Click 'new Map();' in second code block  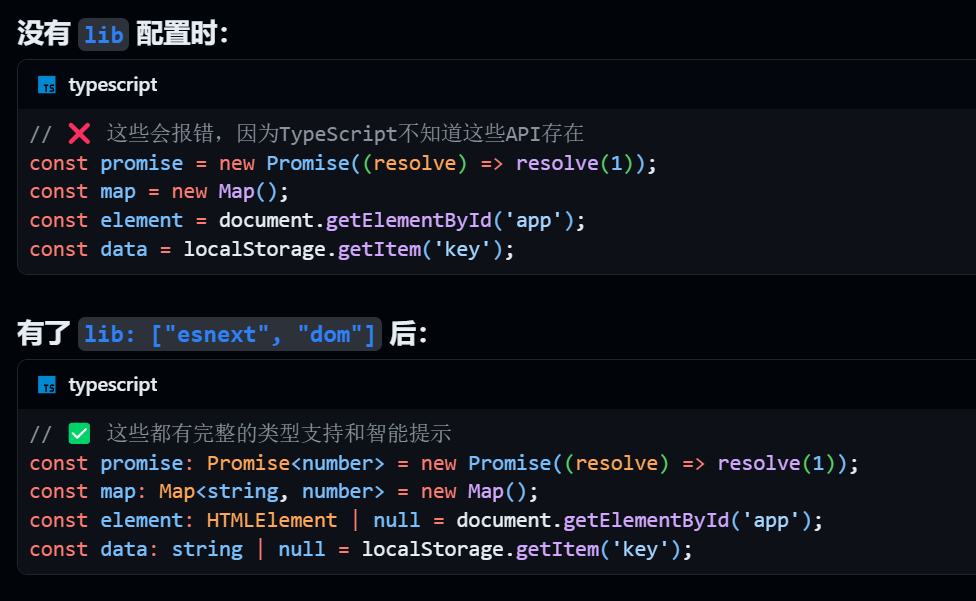pyautogui.click(x=479, y=492)
